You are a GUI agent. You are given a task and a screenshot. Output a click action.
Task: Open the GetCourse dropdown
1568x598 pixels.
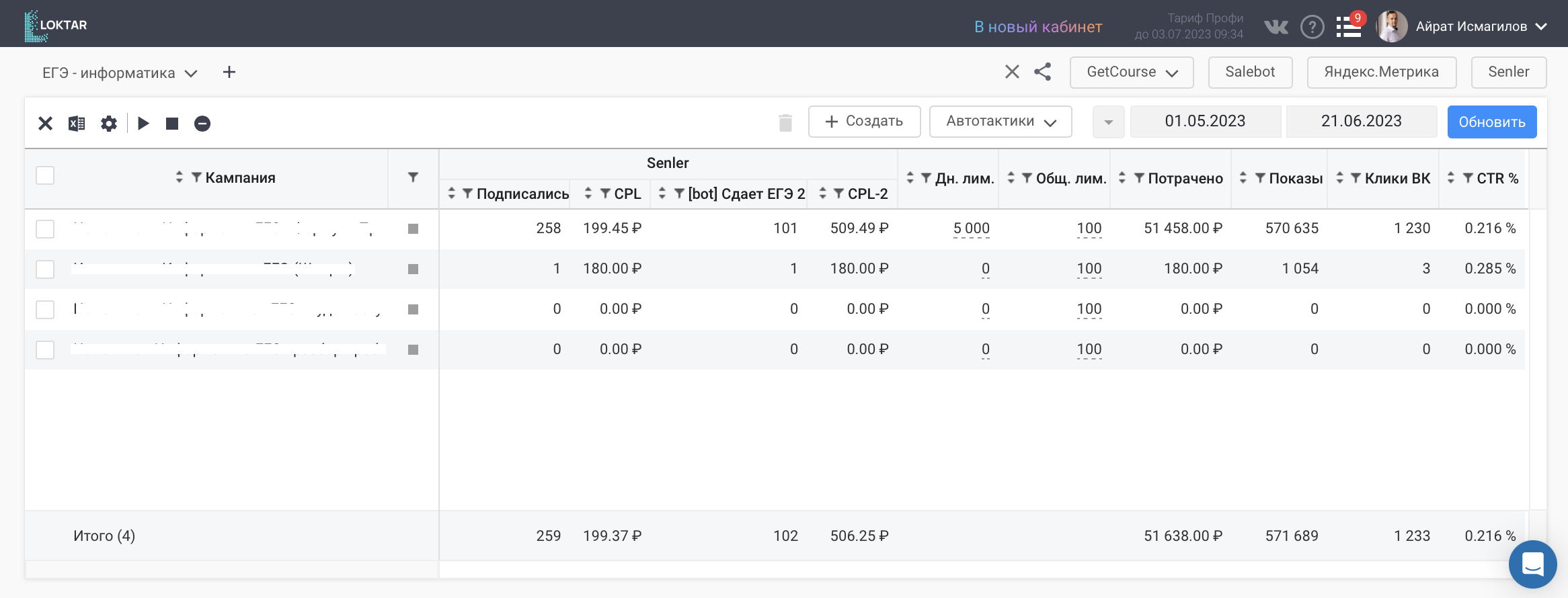click(1132, 73)
